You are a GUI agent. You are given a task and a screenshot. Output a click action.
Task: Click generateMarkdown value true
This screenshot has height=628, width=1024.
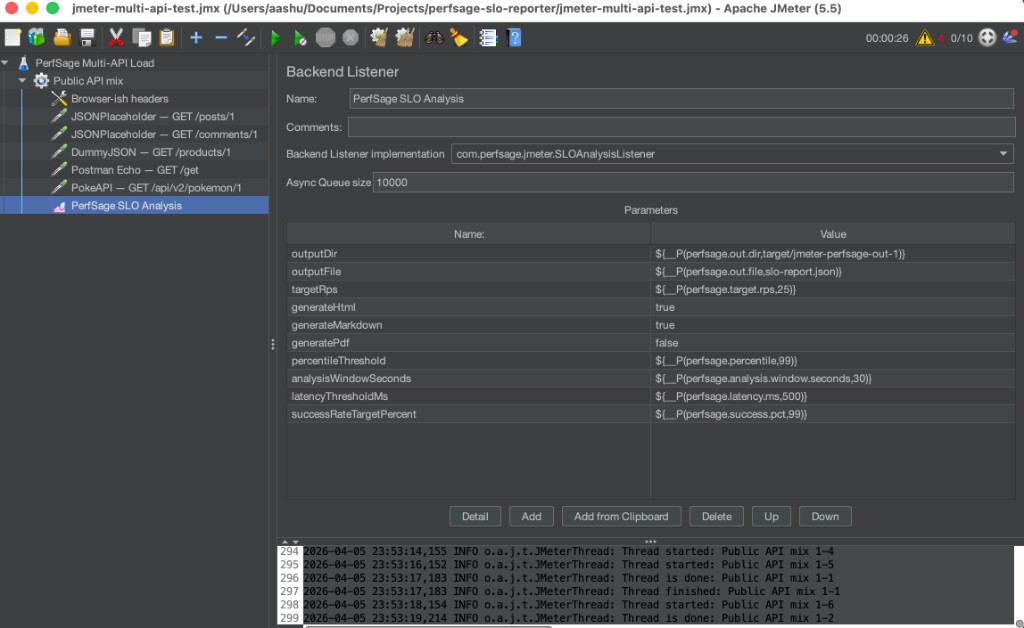click(833, 325)
